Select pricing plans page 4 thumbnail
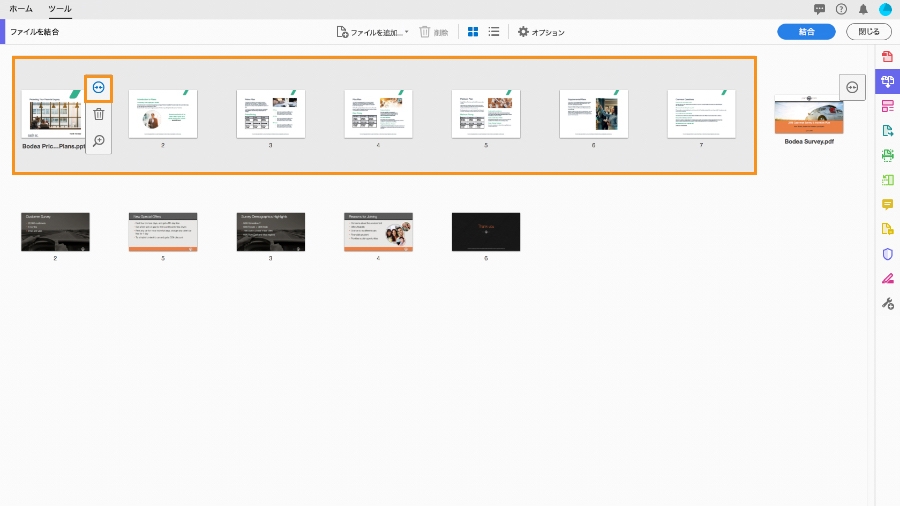The width and height of the screenshot is (900, 506). pos(378,114)
